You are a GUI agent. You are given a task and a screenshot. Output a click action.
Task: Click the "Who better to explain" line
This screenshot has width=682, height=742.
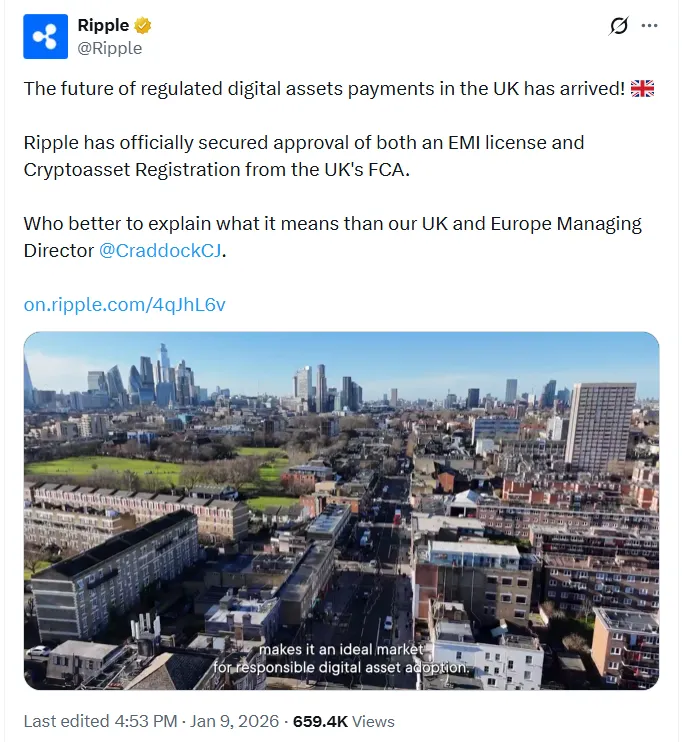(x=332, y=223)
